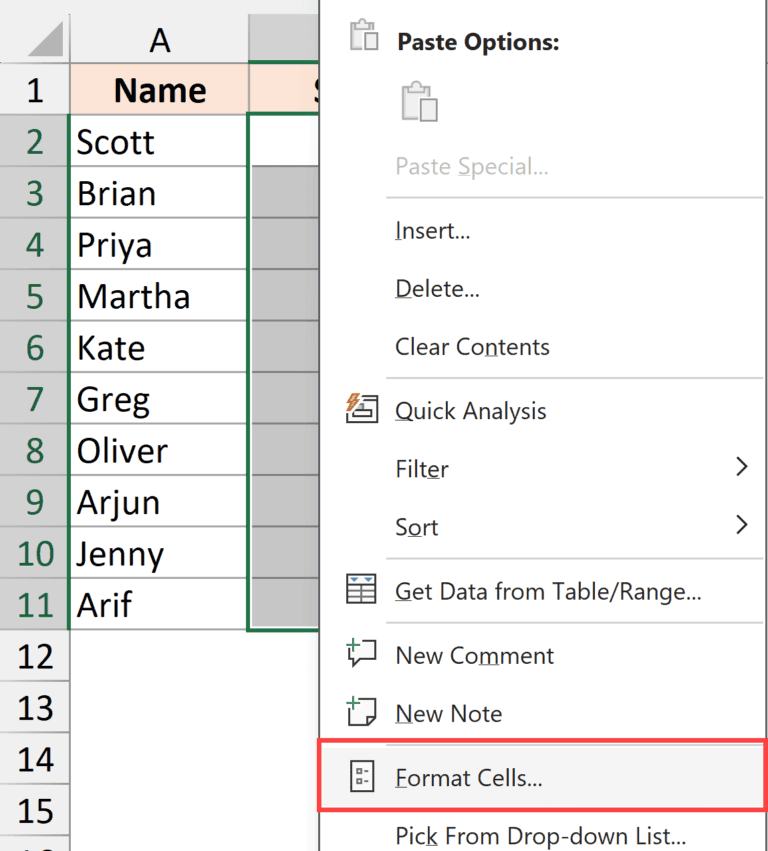This screenshot has height=851, width=768.
Task: Click the small clipboard icon beside Paste Options
Action: pos(364,33)
